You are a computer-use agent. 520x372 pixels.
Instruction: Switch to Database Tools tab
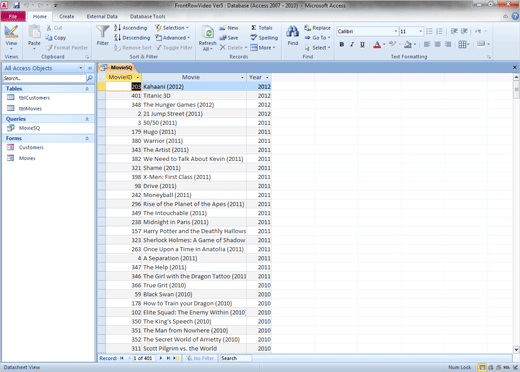click(147, 16)
